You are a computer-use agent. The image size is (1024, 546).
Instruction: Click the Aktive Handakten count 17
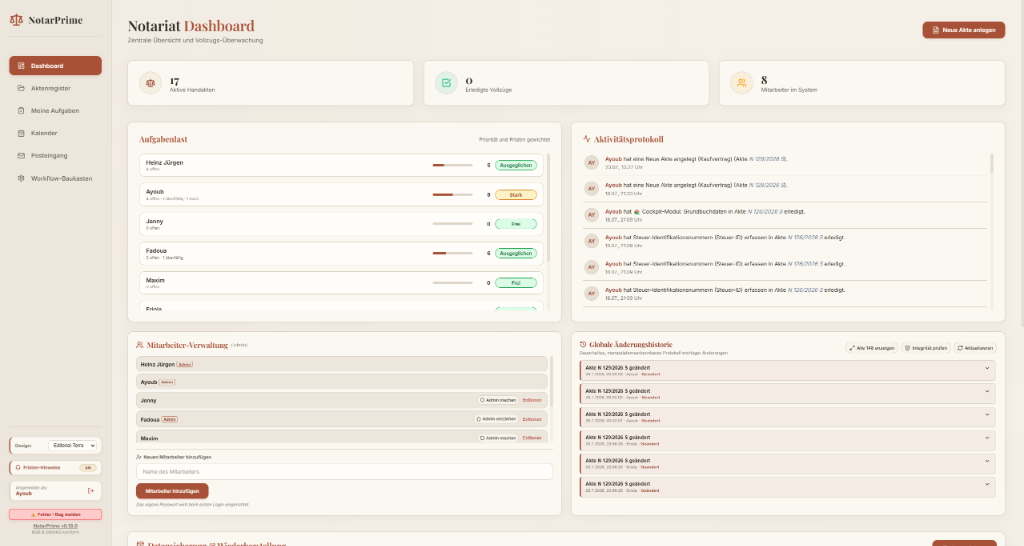(174, 80)
